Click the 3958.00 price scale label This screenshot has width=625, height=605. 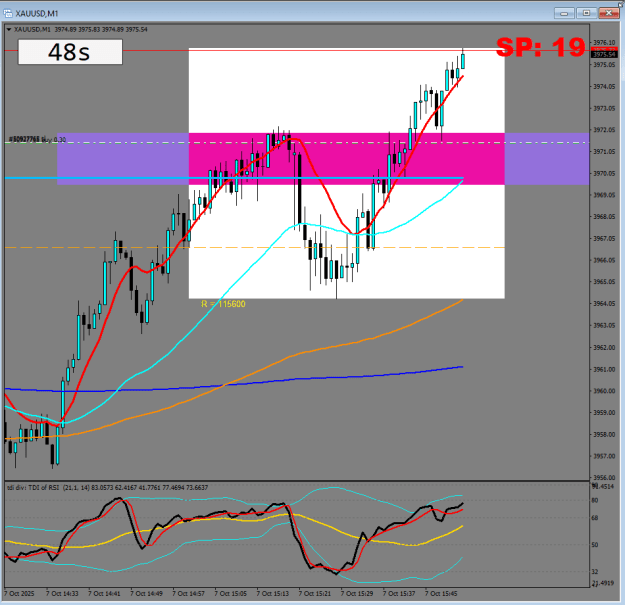(x=604, y=434)
